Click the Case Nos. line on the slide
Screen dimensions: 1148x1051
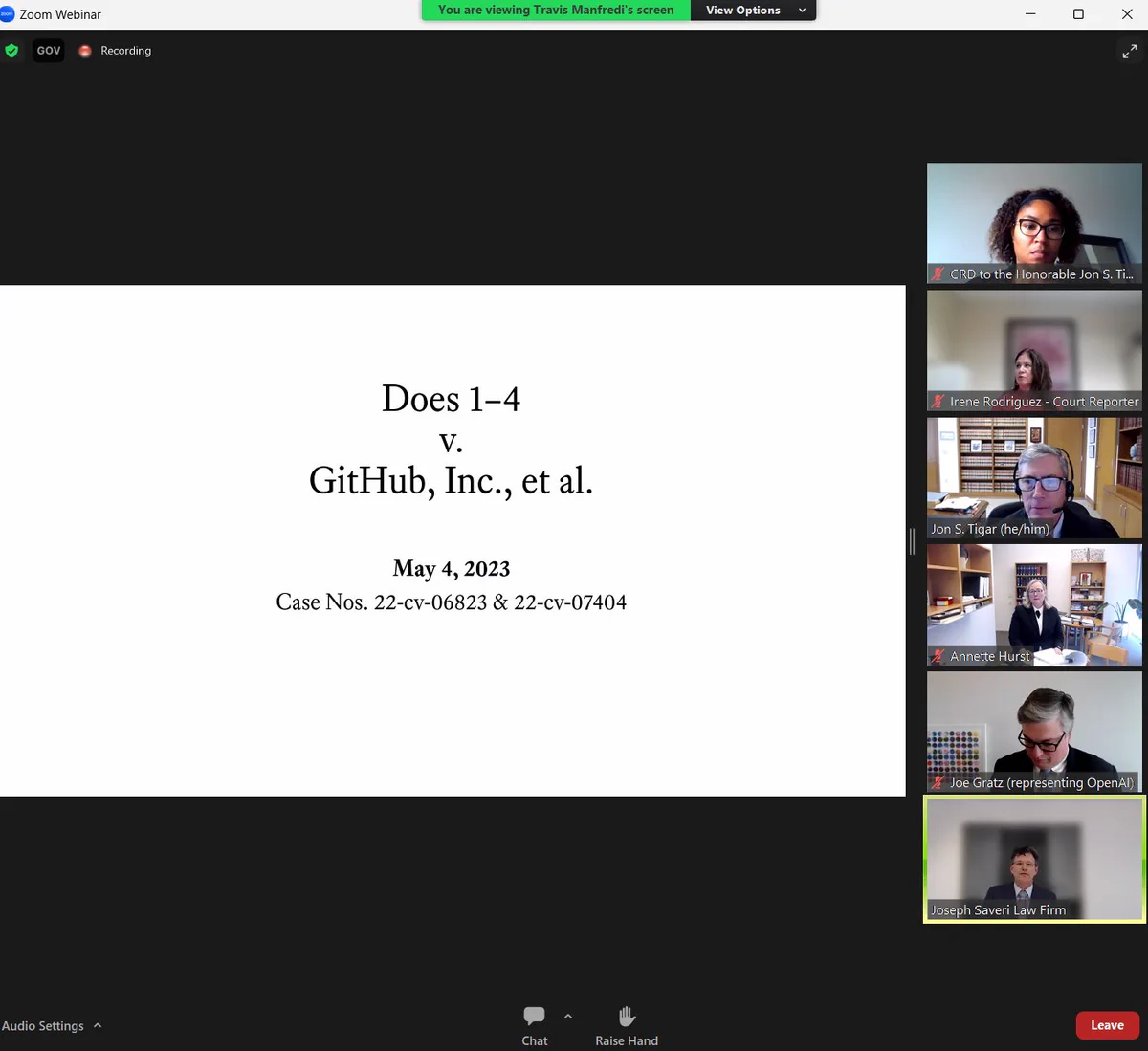pos(452,602)
